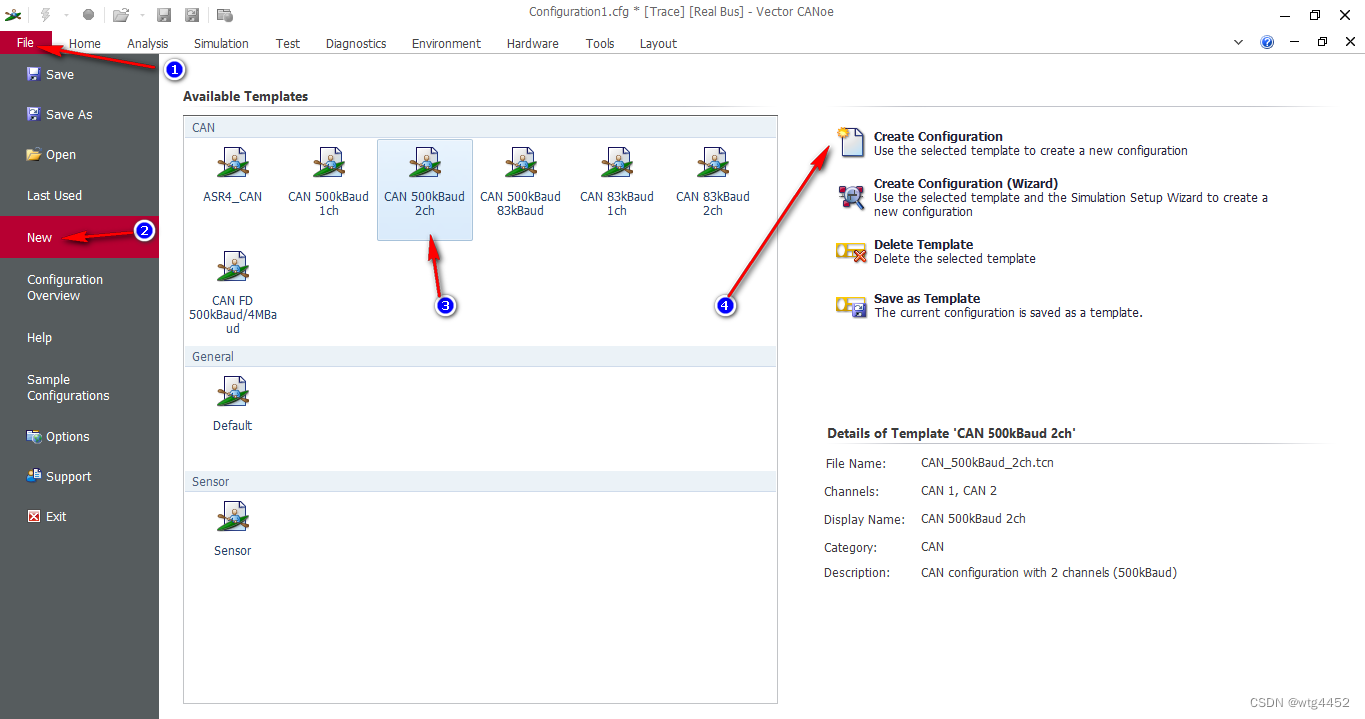Open the Simulation ribbon tab

coord(221,43)
